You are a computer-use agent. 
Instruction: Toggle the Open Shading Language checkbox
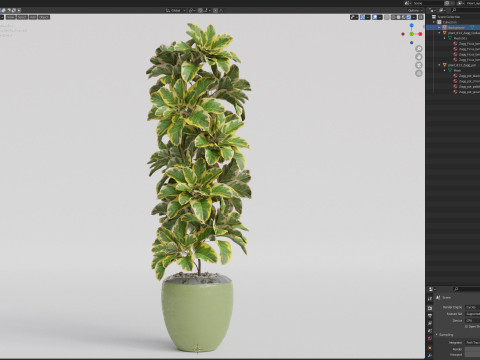(466, 326)
